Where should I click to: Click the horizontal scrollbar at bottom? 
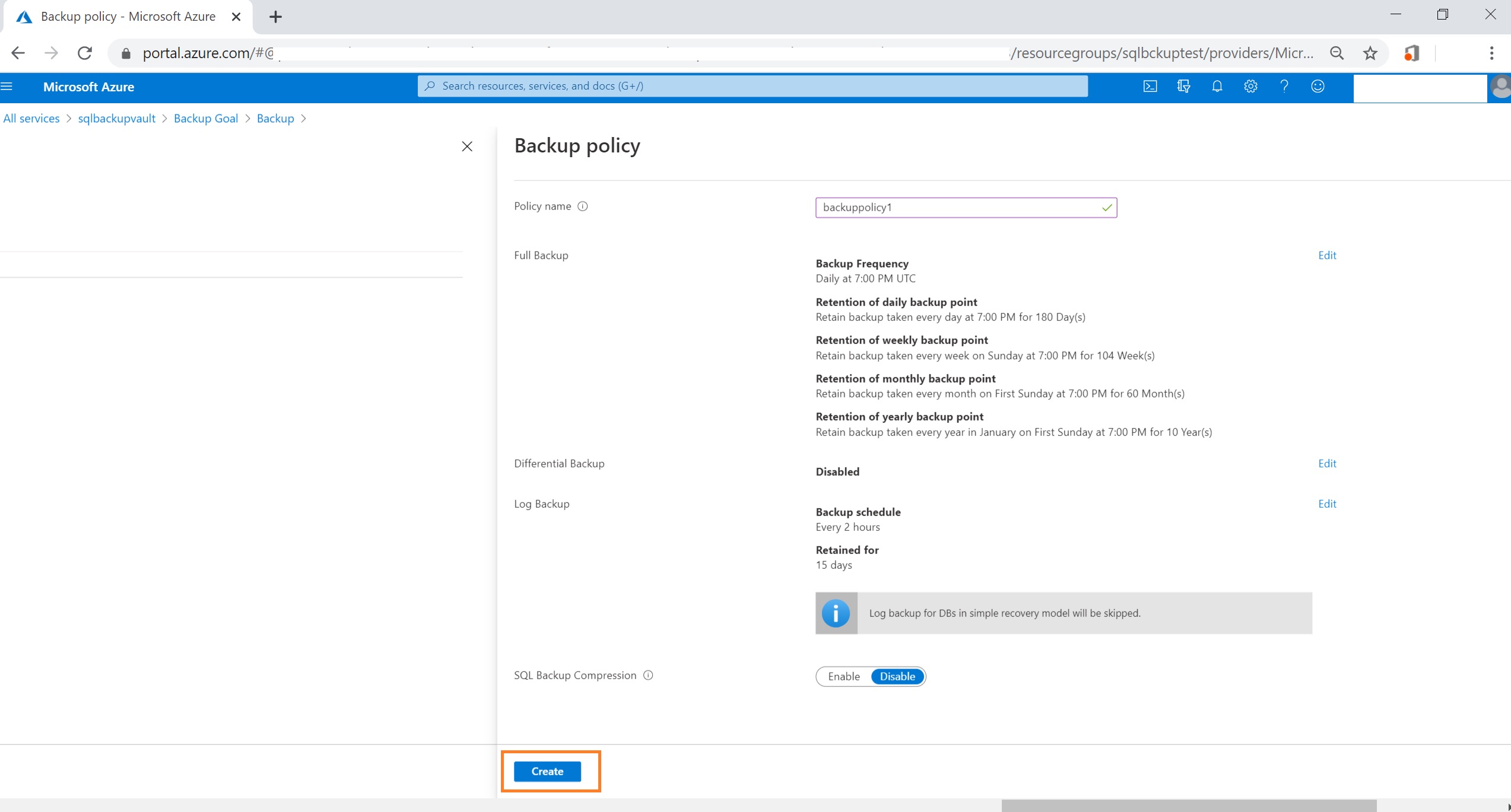pyautogui.click(x=1188, y=805)
